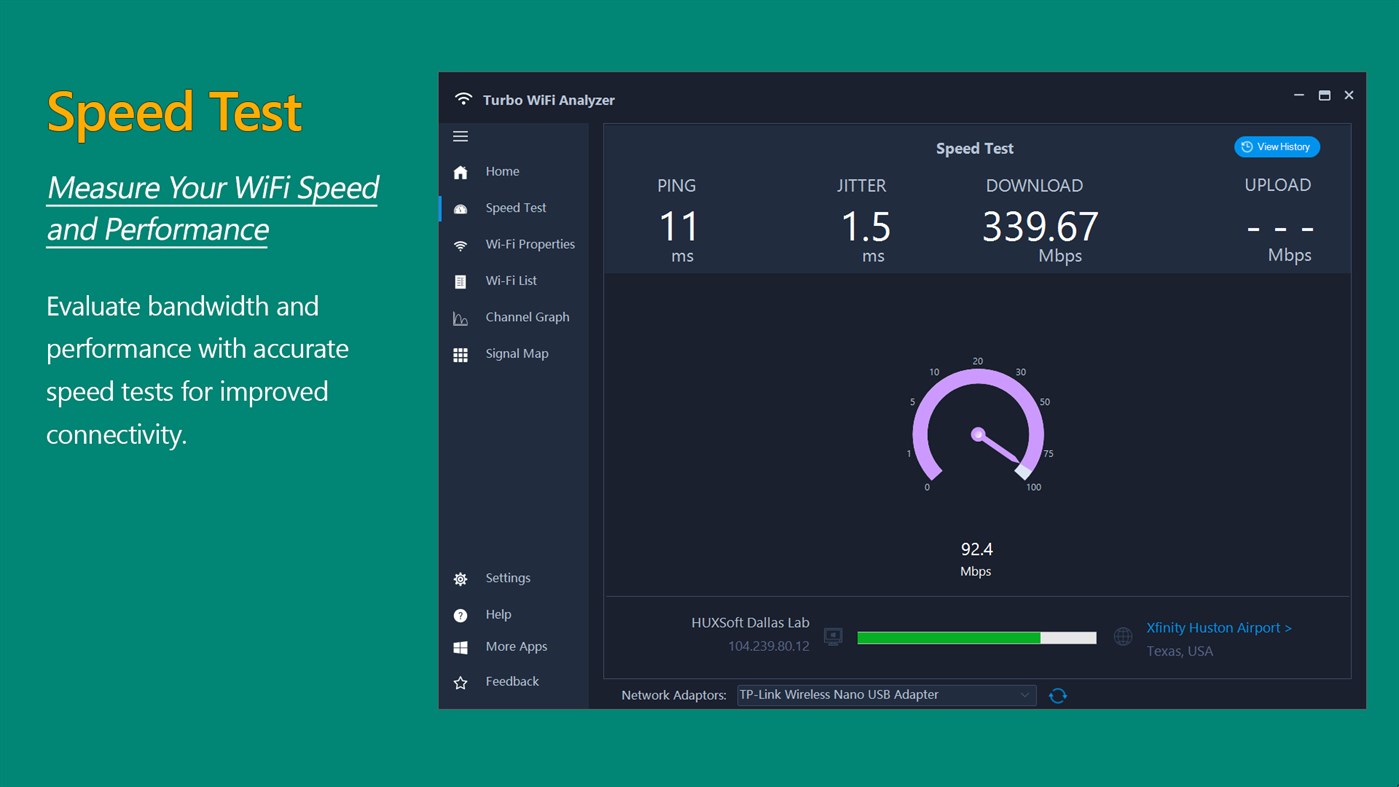Click the View History button
The height and width of the screenshot is (787, 1399).
1276,146
